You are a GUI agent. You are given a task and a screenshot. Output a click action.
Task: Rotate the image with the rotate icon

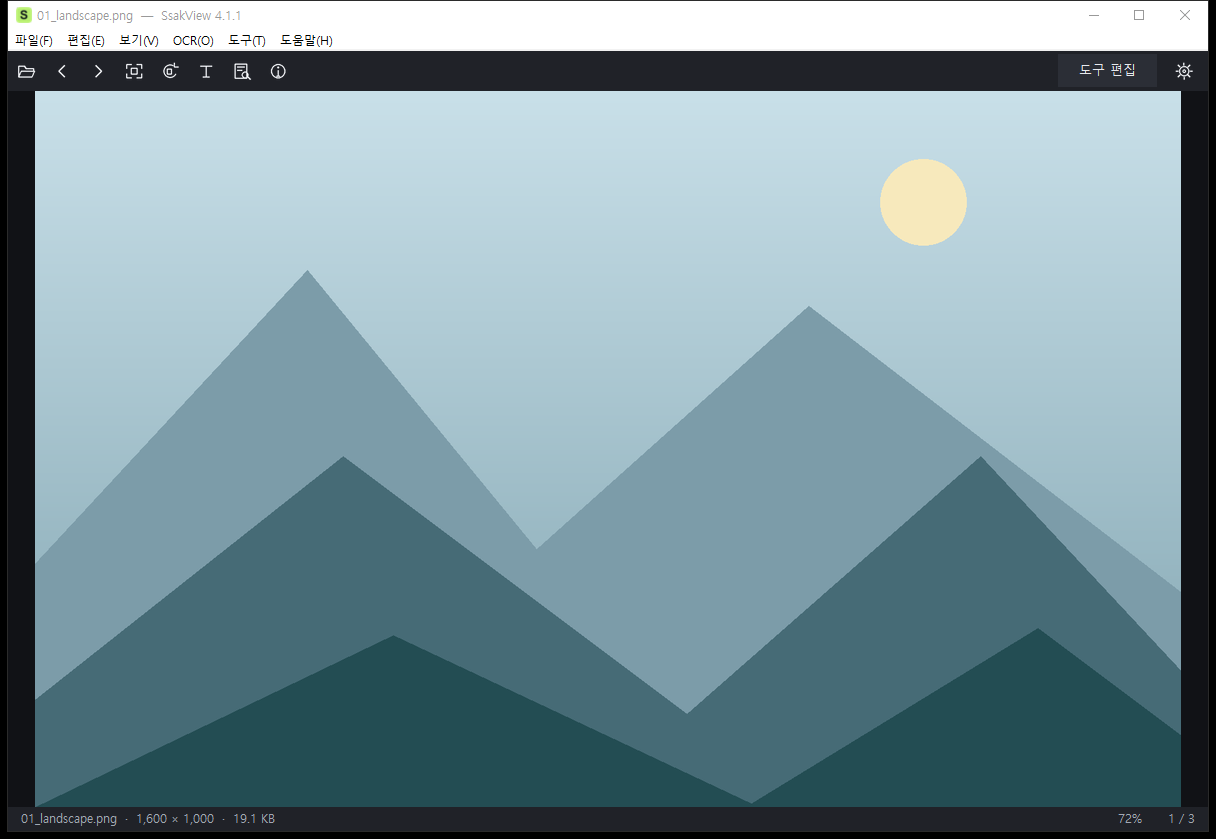pyautogui.click(x=170, y=71)
